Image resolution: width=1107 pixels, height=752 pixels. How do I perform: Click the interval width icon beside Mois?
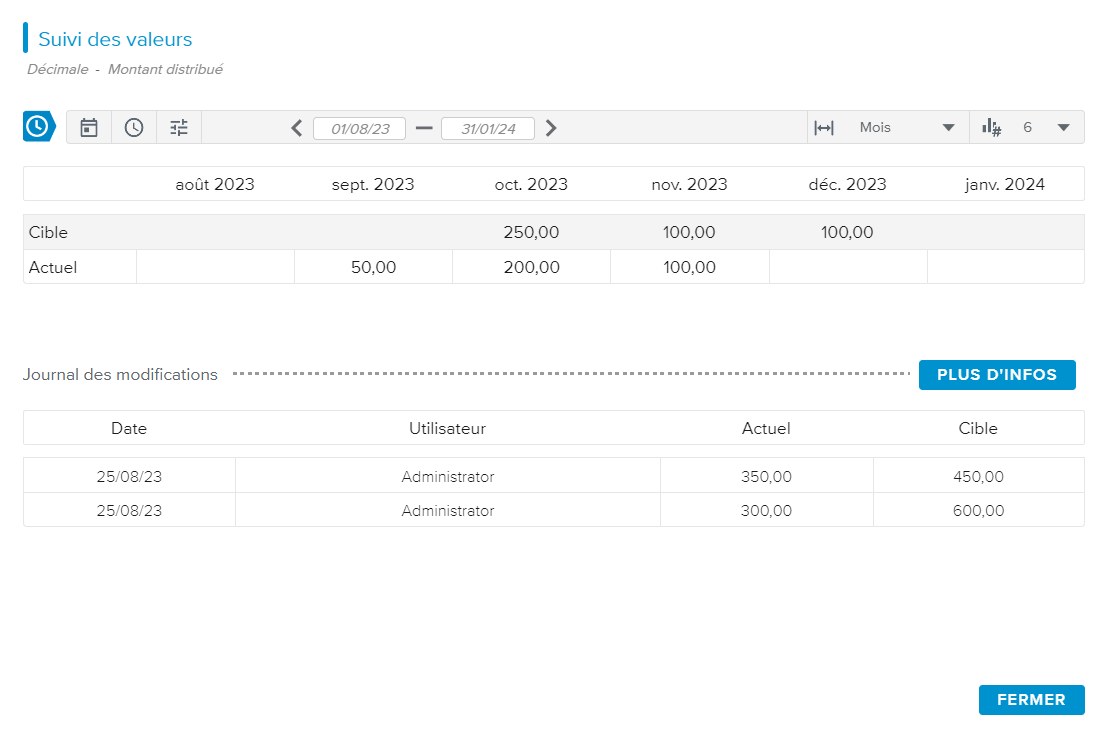click(x=824, y=128)
